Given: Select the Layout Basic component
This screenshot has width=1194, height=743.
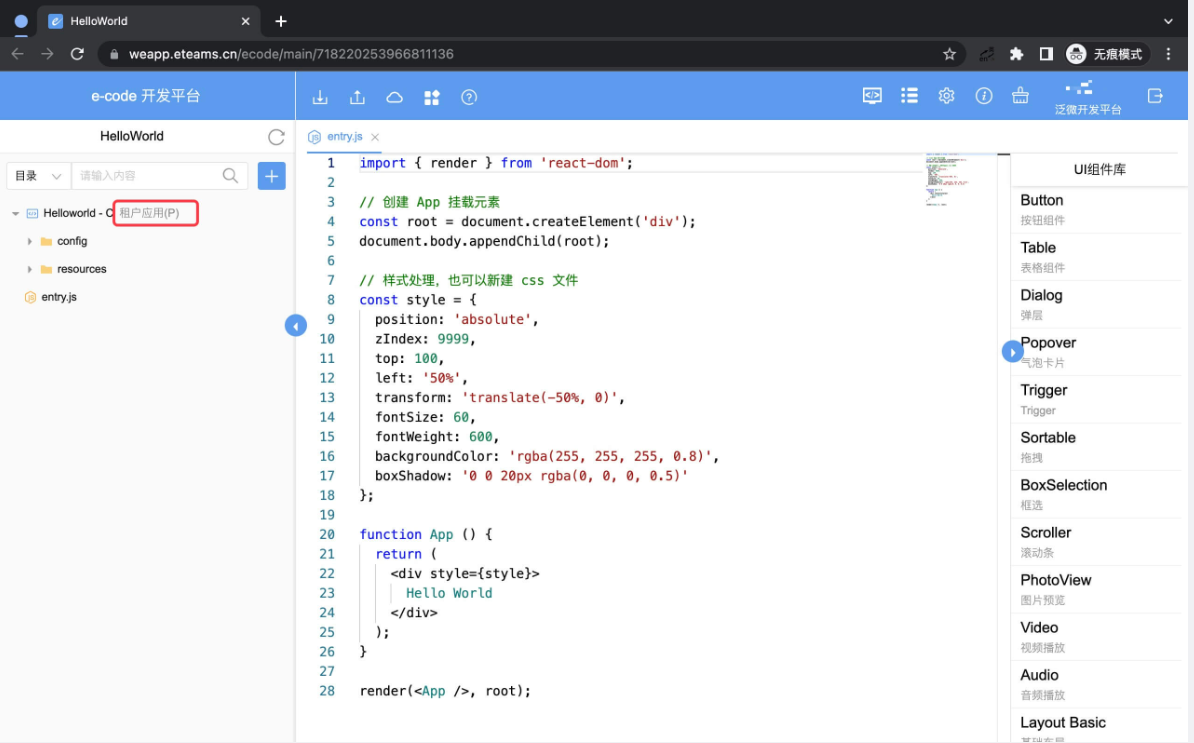Looking at the screenshot, I should coord(1097,726).
